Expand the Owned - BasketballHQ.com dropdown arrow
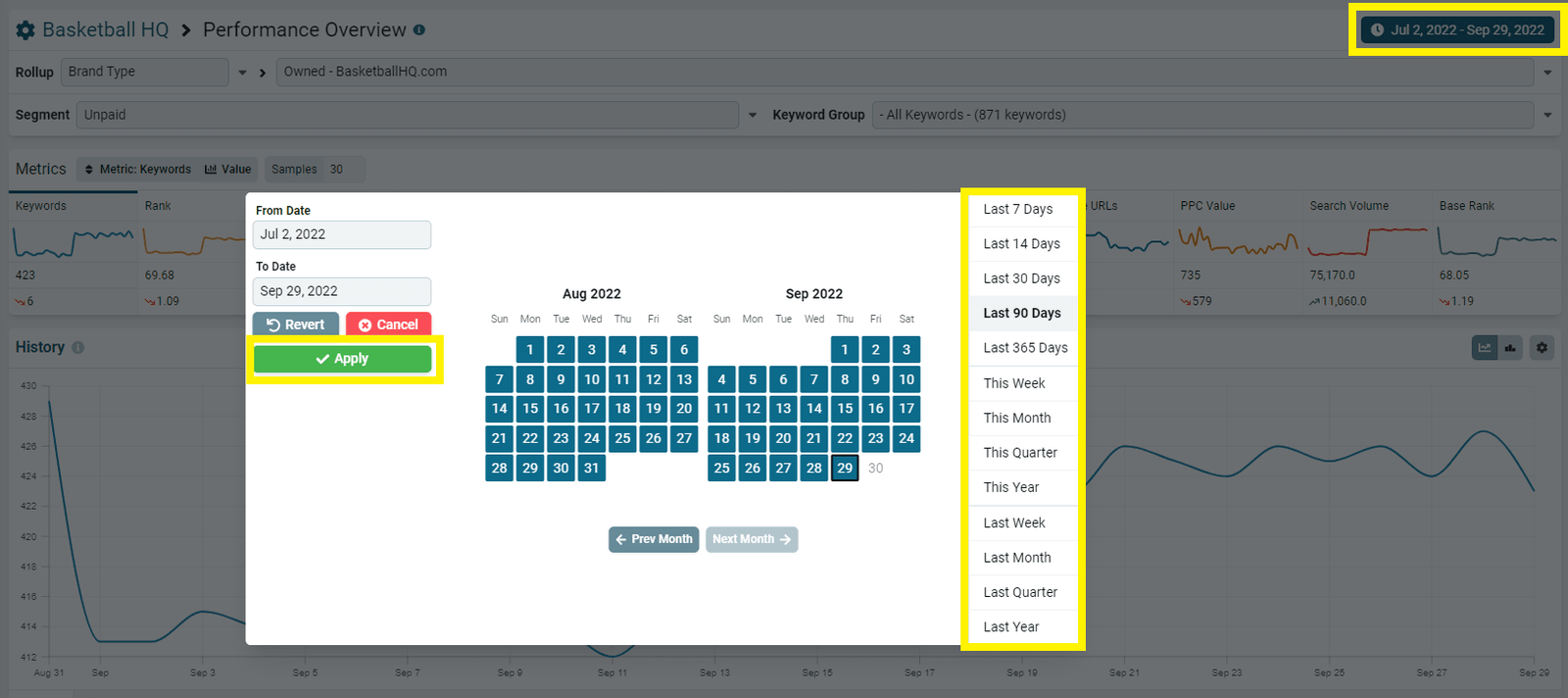1568x698 pixels. tap(1547, 72)
